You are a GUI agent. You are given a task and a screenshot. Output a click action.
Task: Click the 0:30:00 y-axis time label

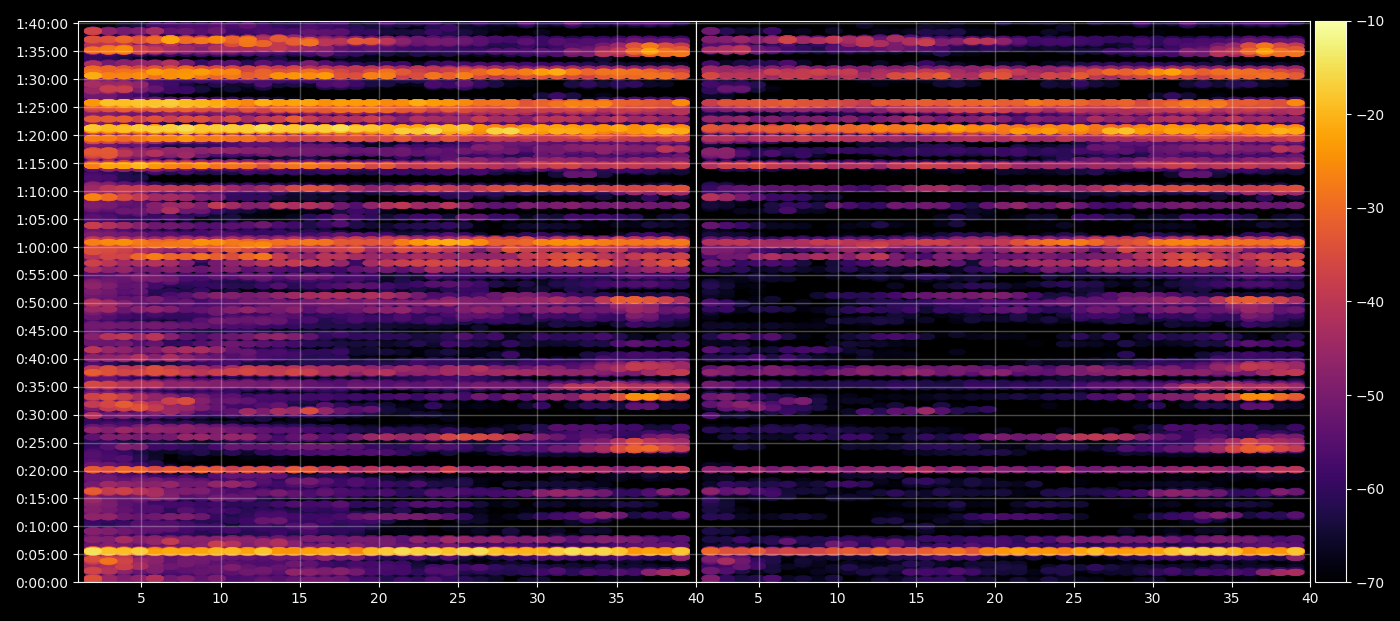(x=43, y=415)
